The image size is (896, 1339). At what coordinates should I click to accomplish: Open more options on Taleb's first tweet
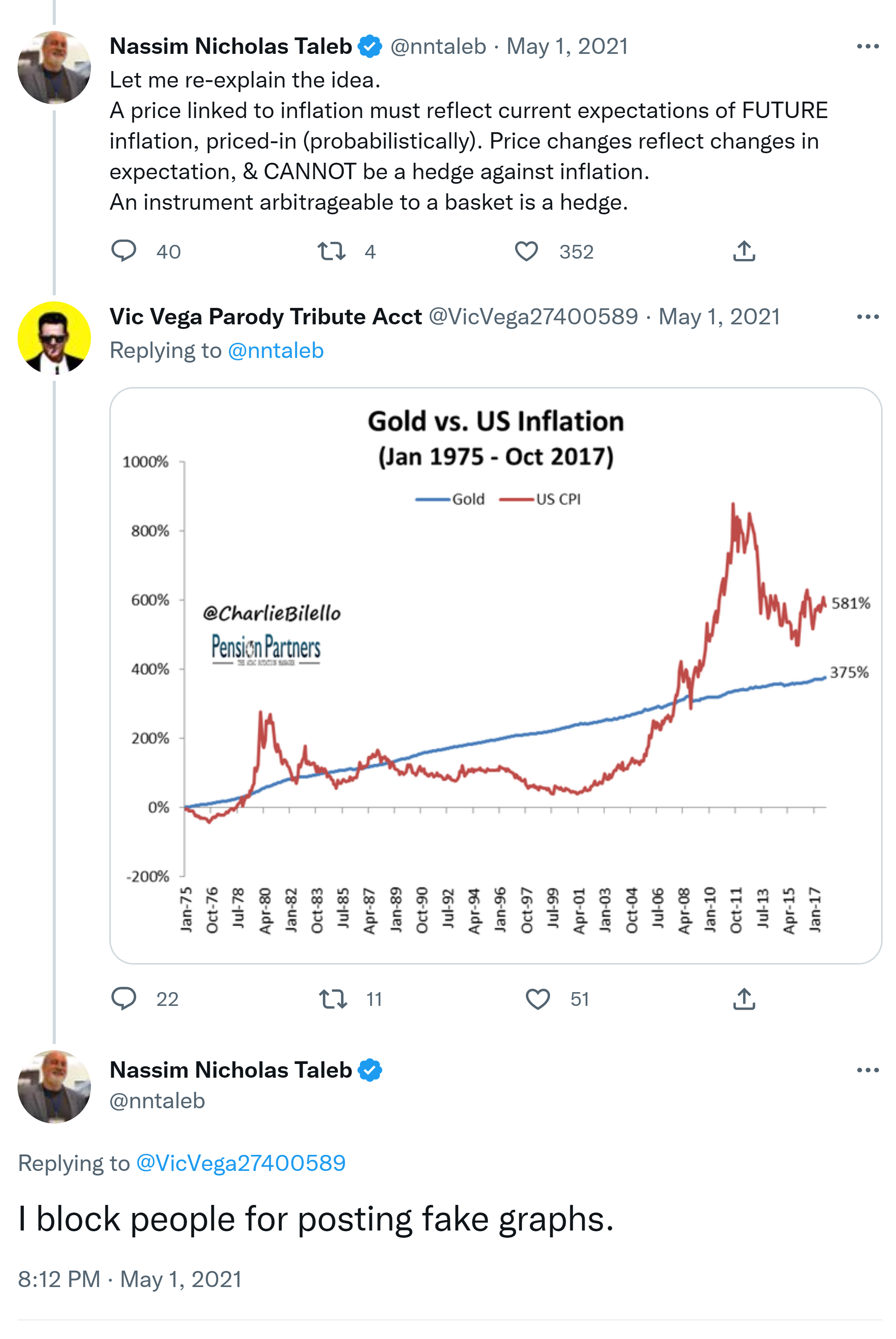pos(867,46)
